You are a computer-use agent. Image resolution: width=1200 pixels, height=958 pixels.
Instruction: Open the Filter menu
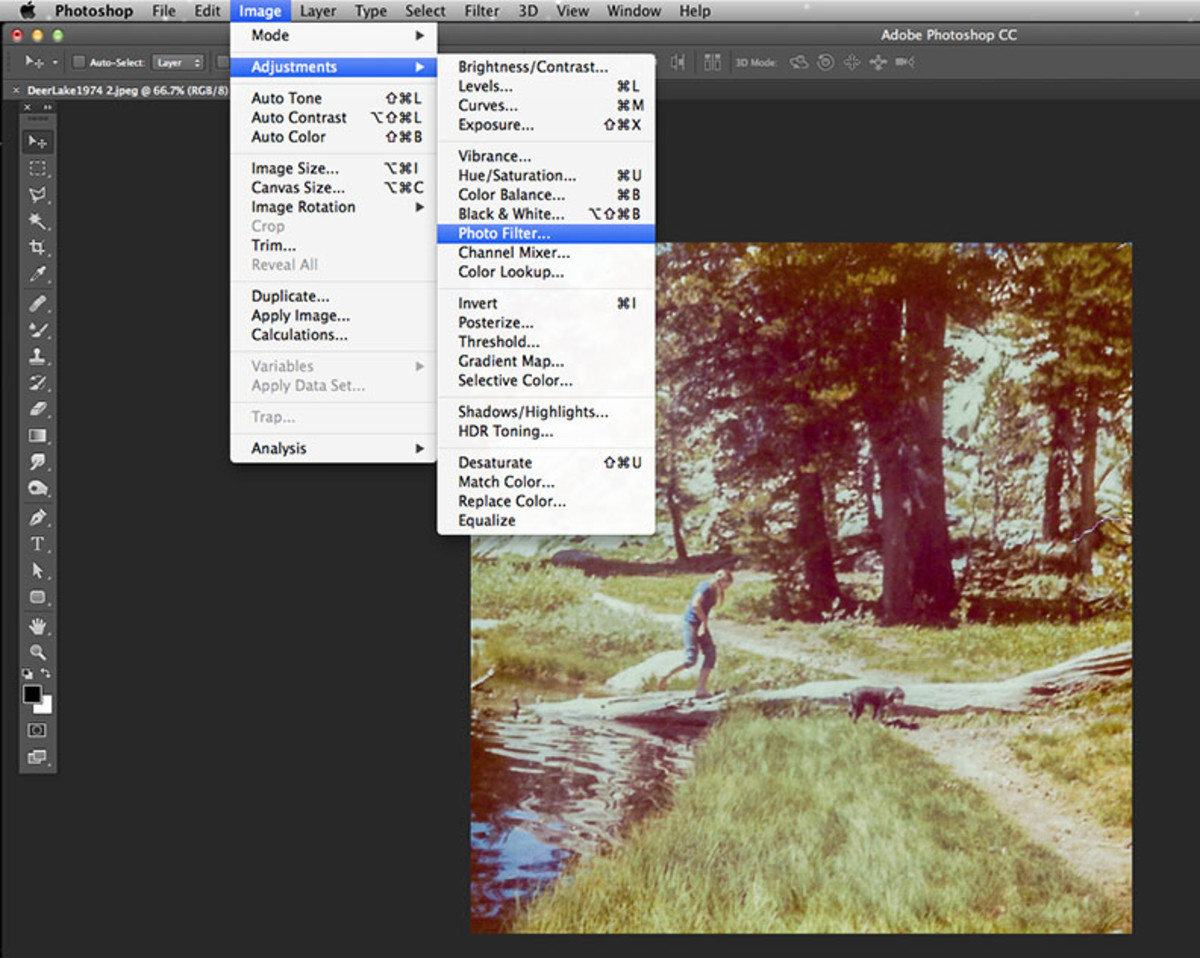click(481, 11)
